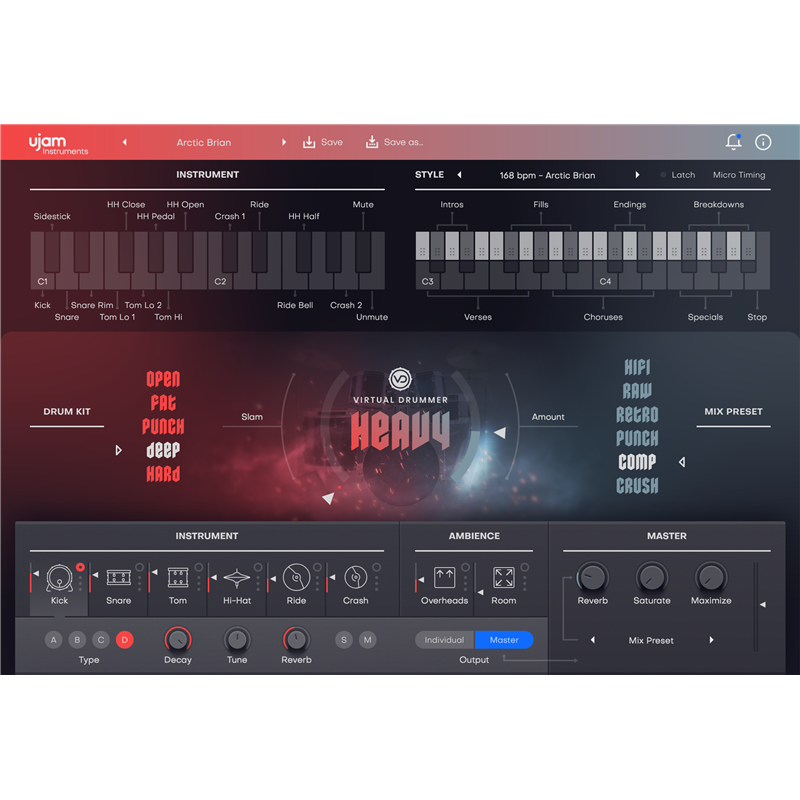Click the Save as button

pyautogui.click(x=394, y=142)
